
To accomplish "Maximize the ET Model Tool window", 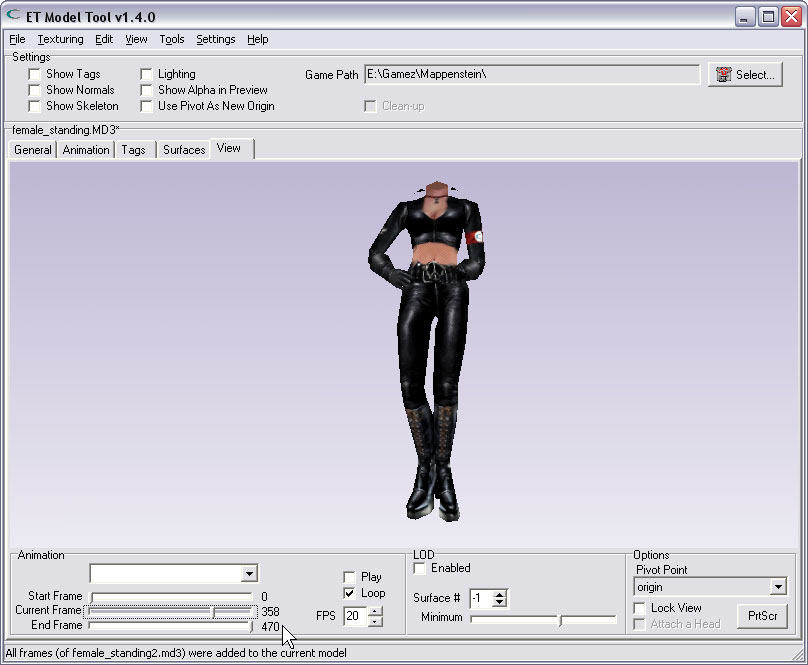I will click(768, 18).
